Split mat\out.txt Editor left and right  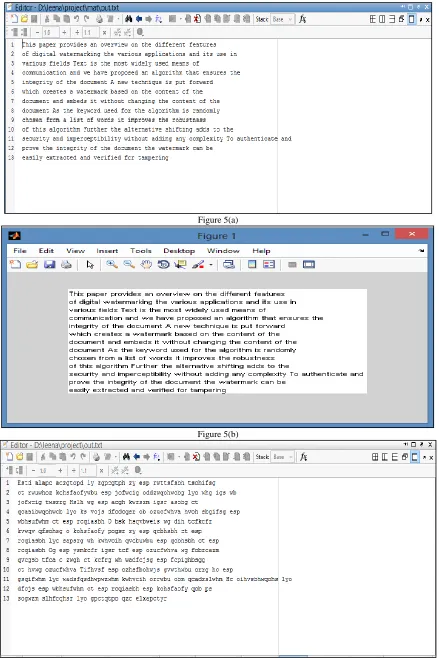click(x=382, y=19)
